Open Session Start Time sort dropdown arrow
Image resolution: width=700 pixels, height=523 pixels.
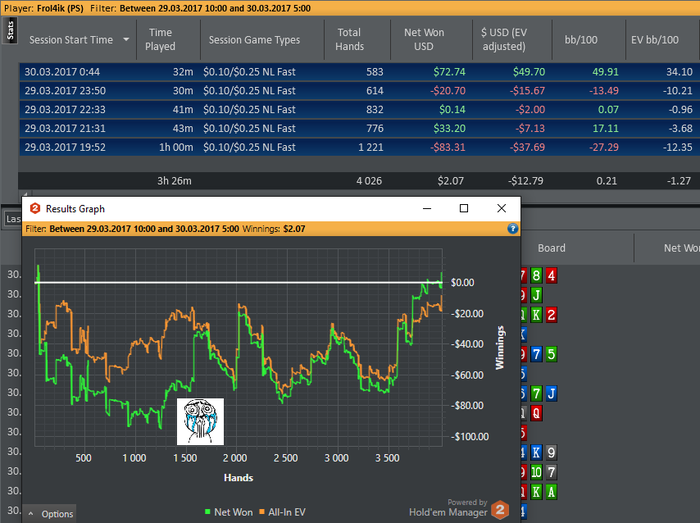(126, 40)
